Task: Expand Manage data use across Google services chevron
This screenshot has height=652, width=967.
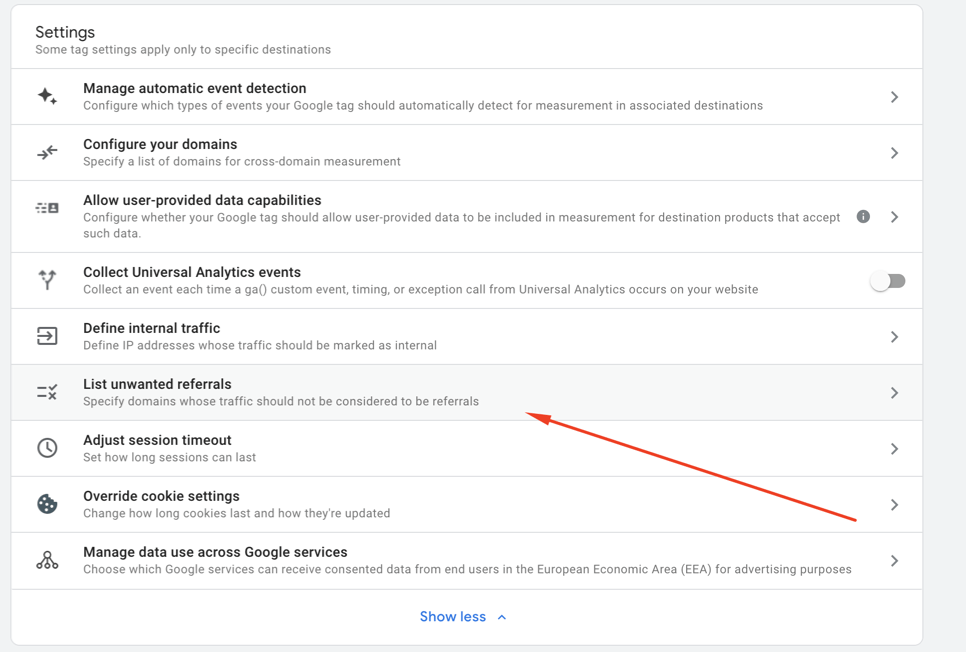Action: pos(894,561)
